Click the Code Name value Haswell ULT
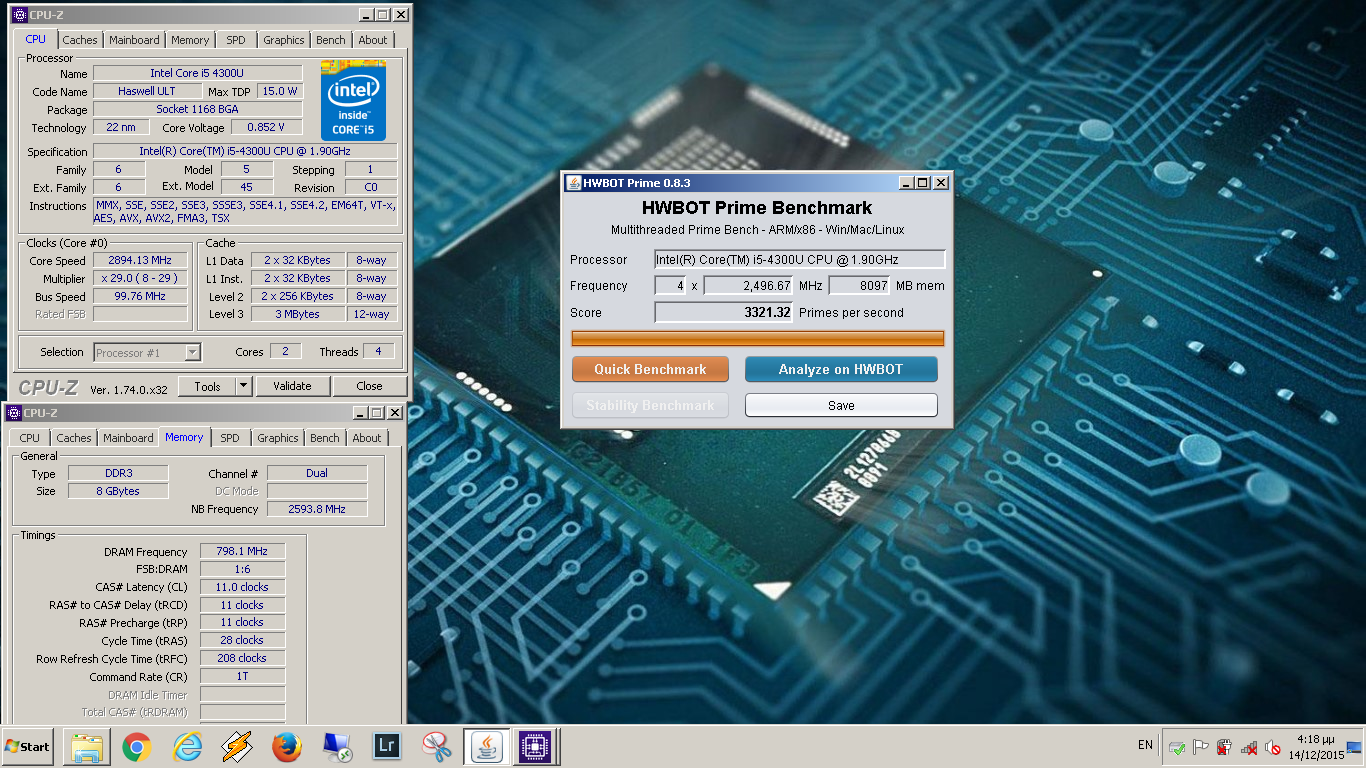This screenshot has width=1366, height=768. click(147, 91)
